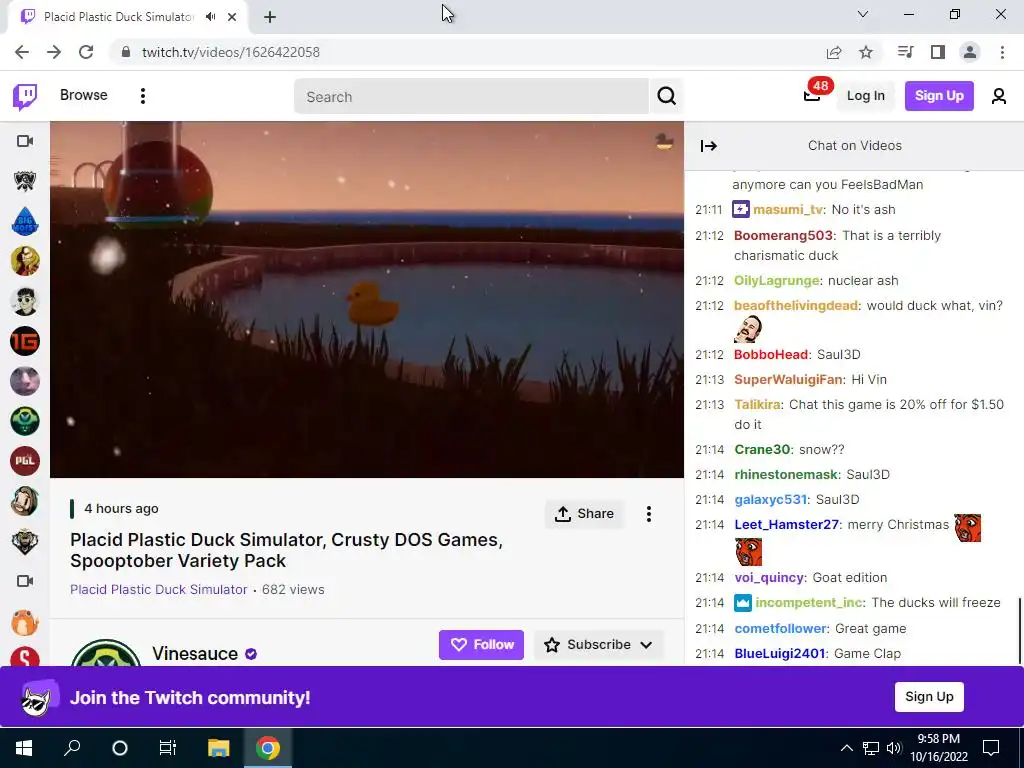Click username cometfollower in chat

[x=780, y=628]
